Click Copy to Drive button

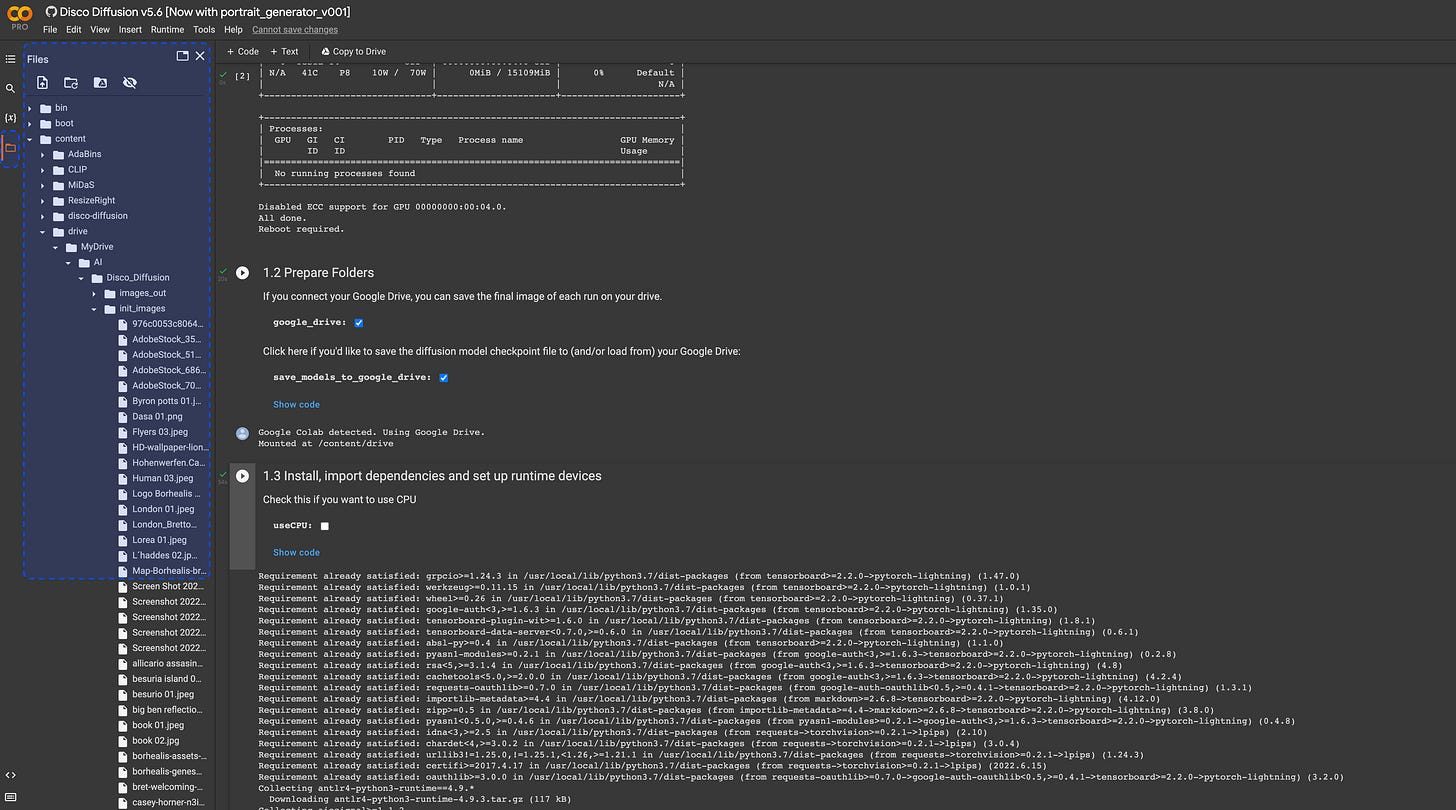(x=353, y=51)
